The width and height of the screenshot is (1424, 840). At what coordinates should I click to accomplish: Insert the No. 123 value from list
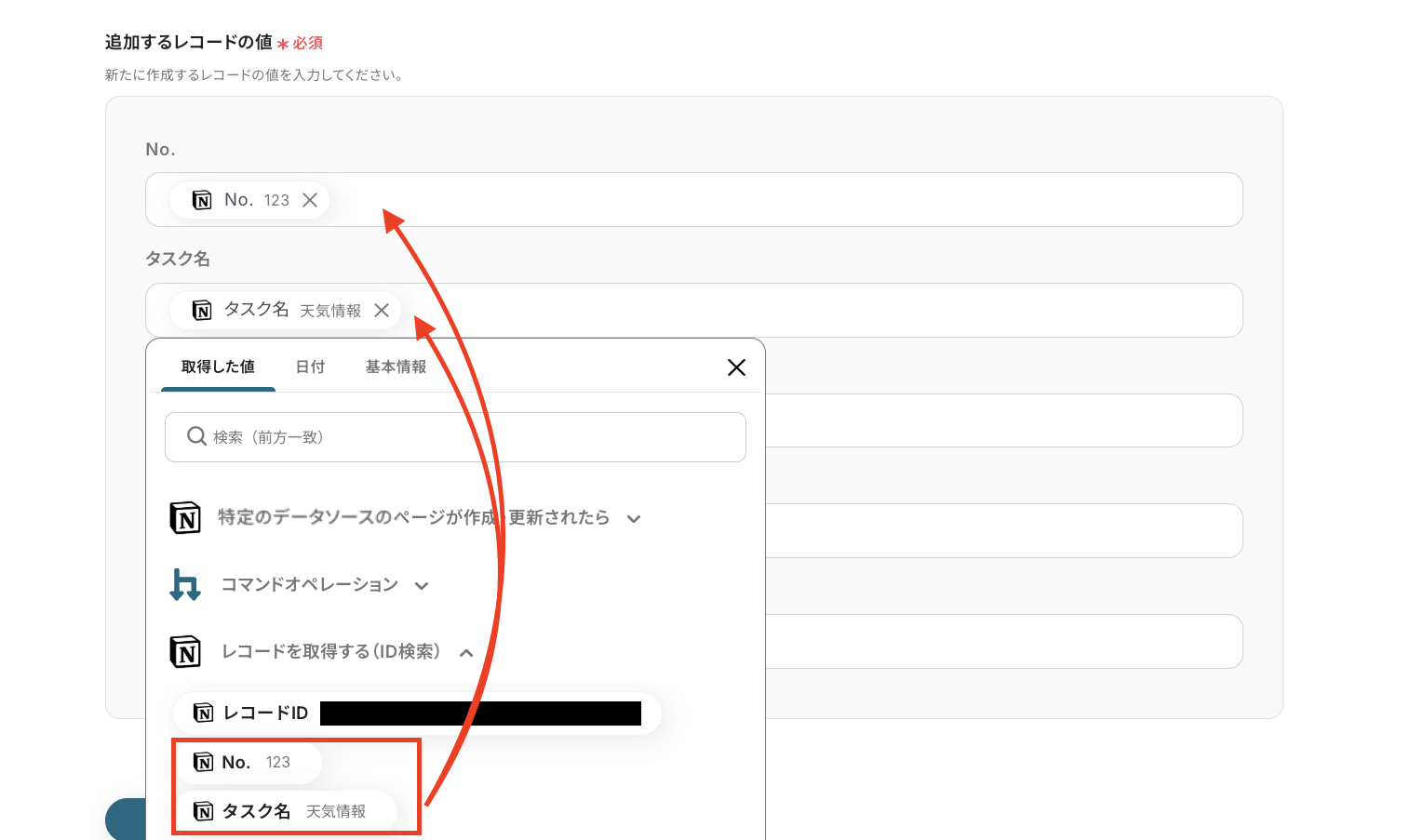pos(249,762)
